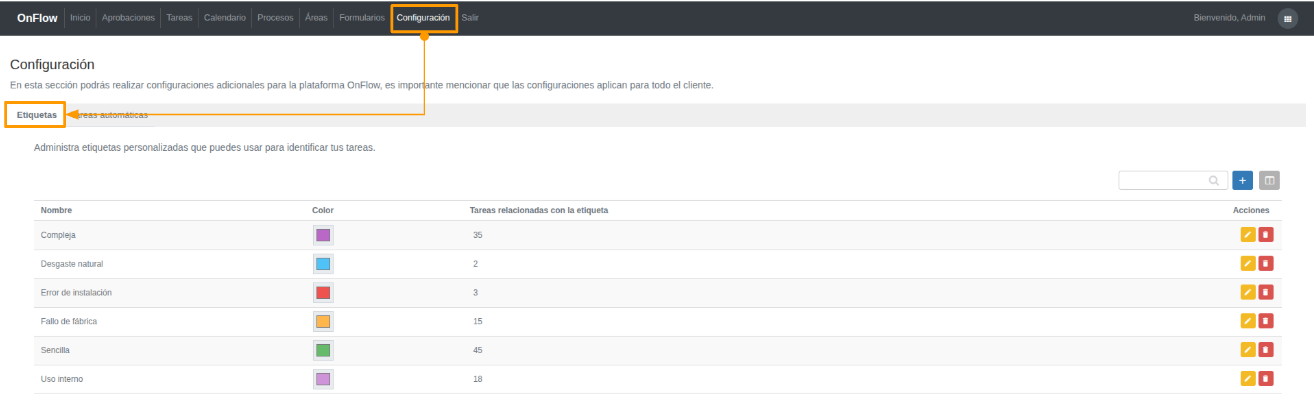1314x412 pixels.
Task: Click the red swatch for Error de instalación
Action: (322, 292)
